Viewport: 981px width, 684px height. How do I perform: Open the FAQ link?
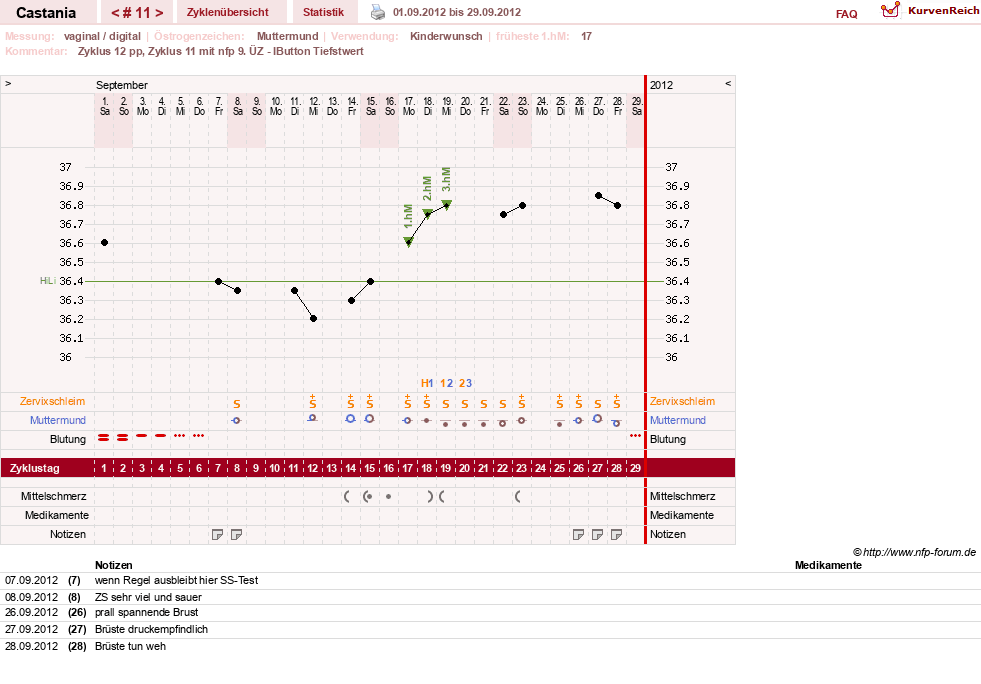click(x=846, y=14)
